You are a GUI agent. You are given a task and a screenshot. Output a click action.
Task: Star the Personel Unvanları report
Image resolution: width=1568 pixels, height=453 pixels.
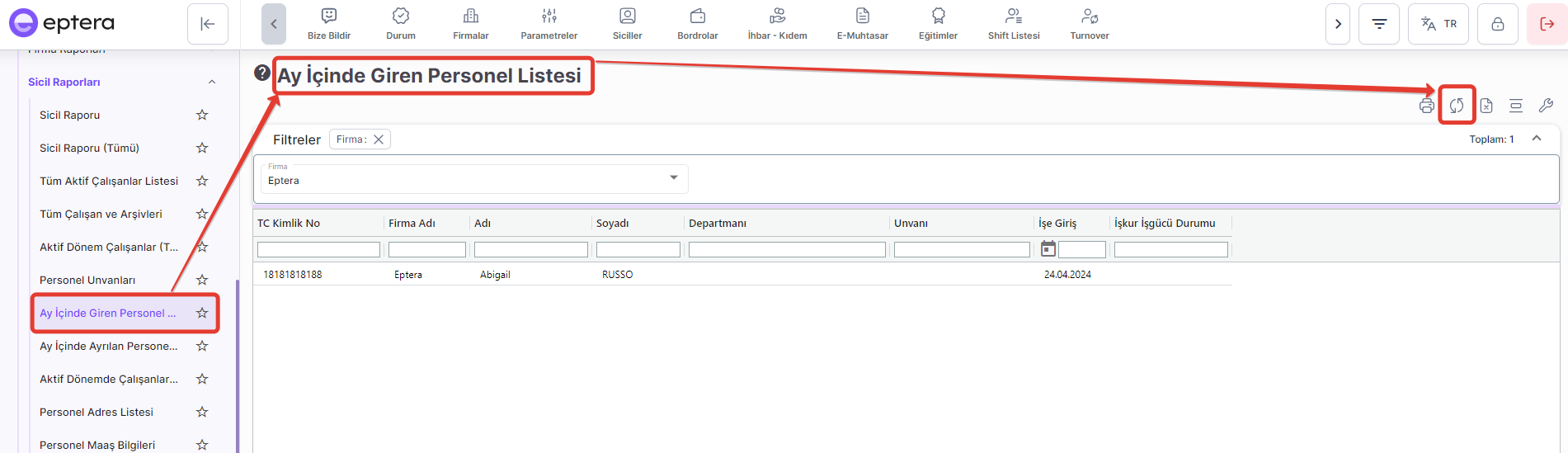click(x=202, y=280)
